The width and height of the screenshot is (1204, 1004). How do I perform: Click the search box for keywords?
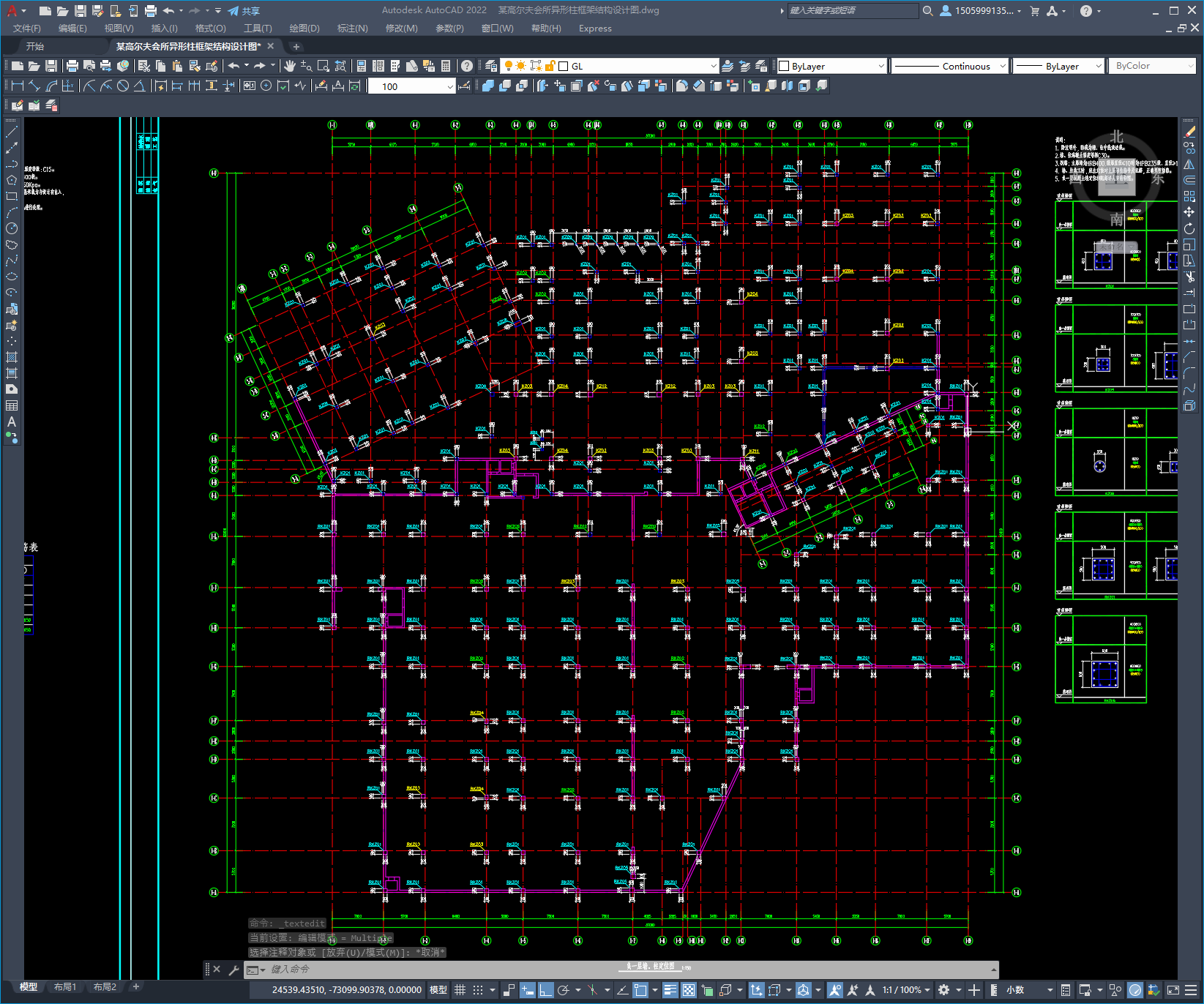[x=853, y=11]
